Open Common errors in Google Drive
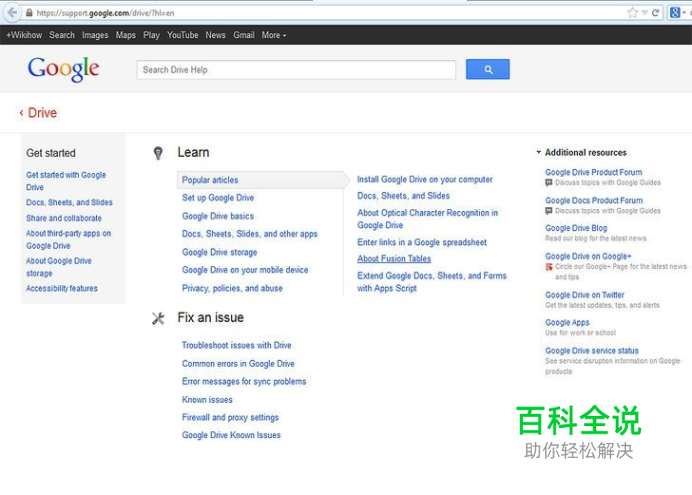692x495 pixels. (x=238, y=364)
